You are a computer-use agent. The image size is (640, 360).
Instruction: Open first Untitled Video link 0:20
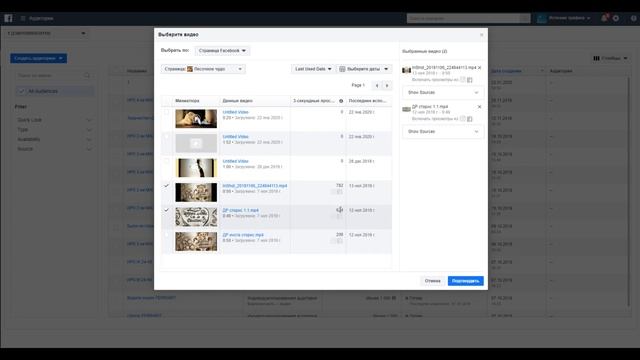pos(236,112)
